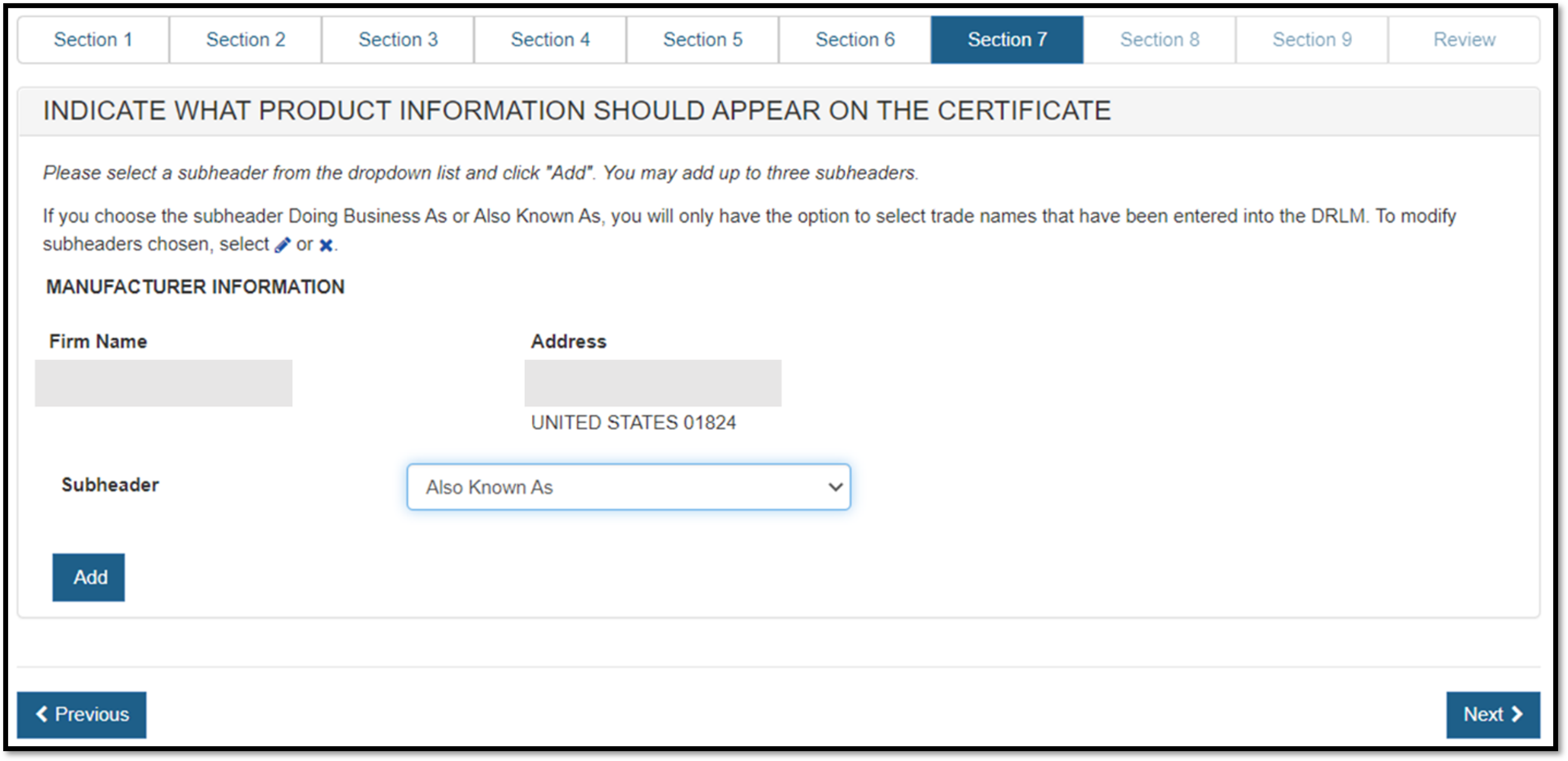
Task: Click the Next button
Action: (1492, 714)
